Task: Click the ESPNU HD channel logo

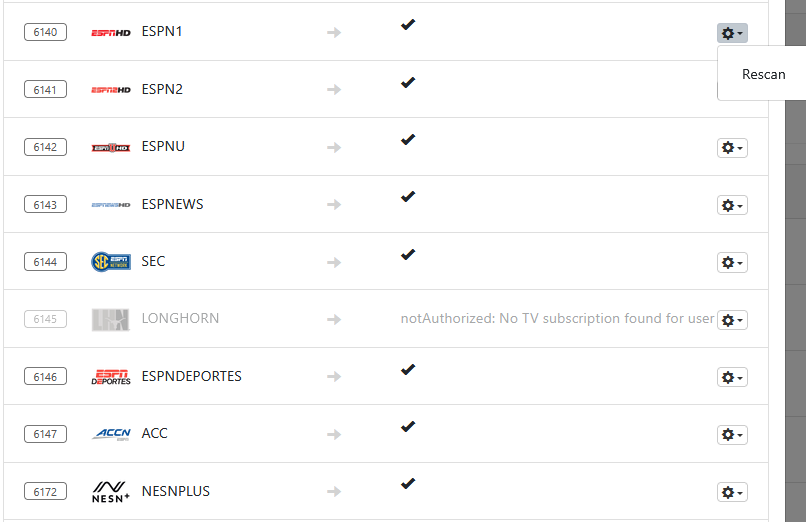Action: tap(111, 148)
